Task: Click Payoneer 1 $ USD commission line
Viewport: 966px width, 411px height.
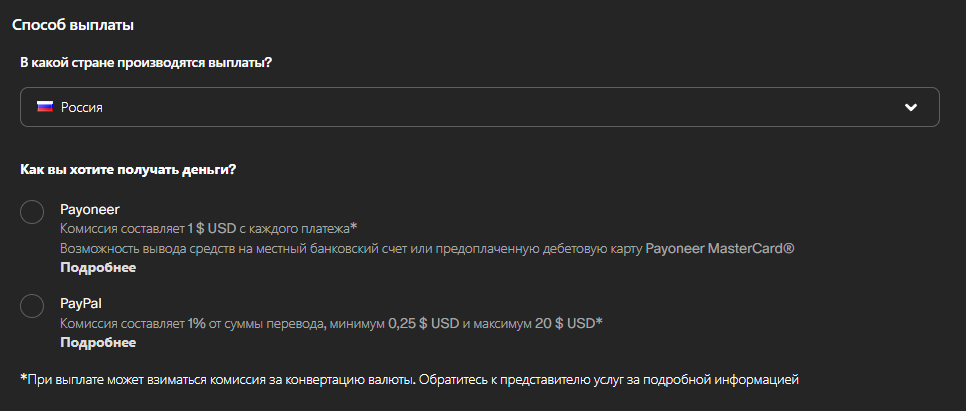Action: [209, 229]
